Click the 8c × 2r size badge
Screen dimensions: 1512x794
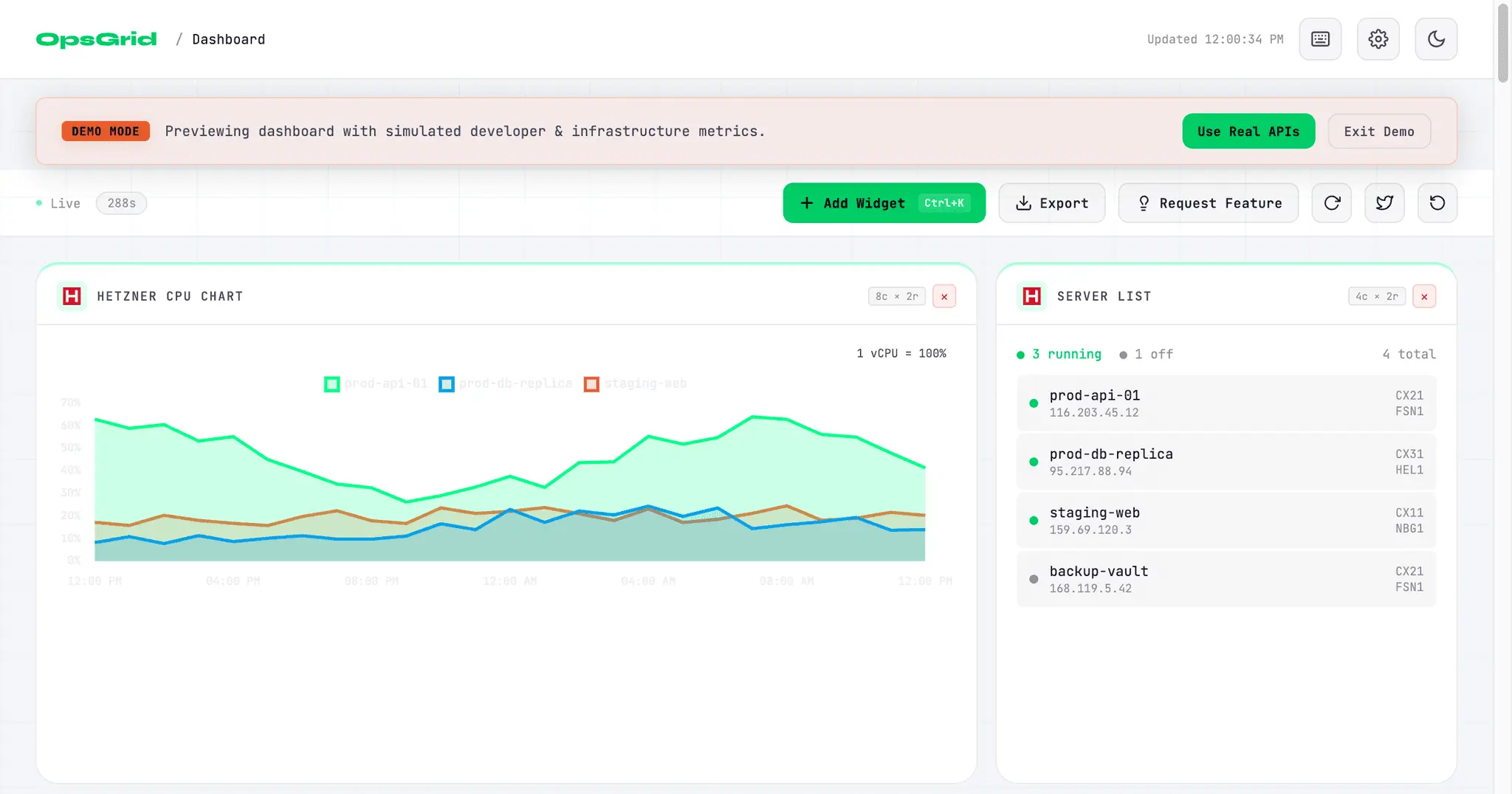897,296
